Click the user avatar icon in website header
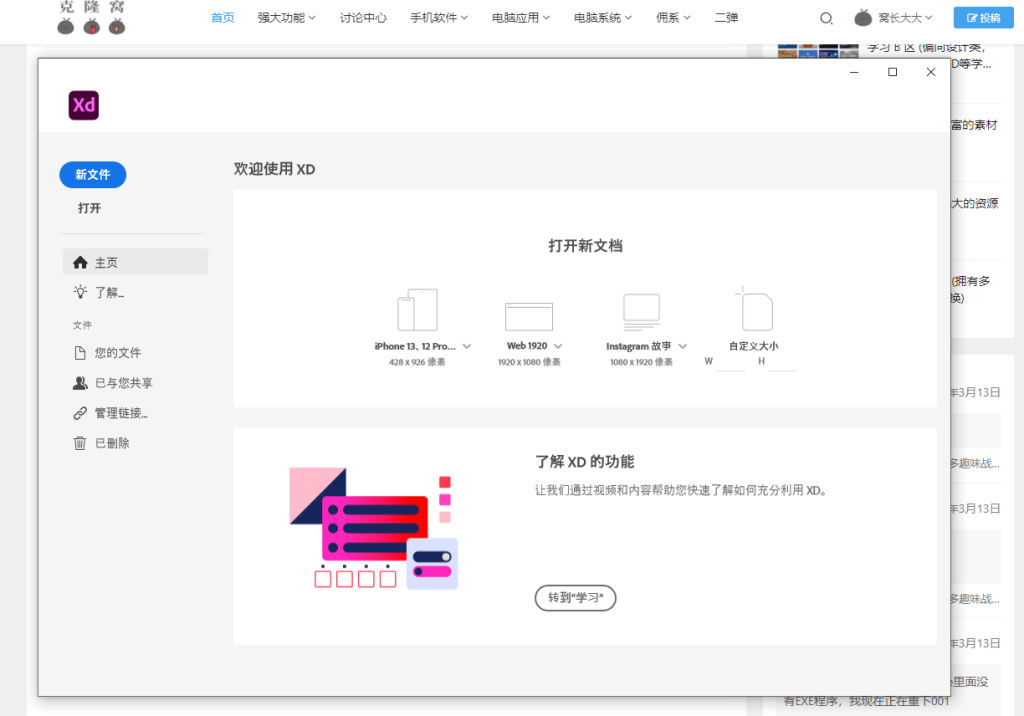Image resolution: width=1024 pixels, height=716 pixels. click(x=863, y=18)
